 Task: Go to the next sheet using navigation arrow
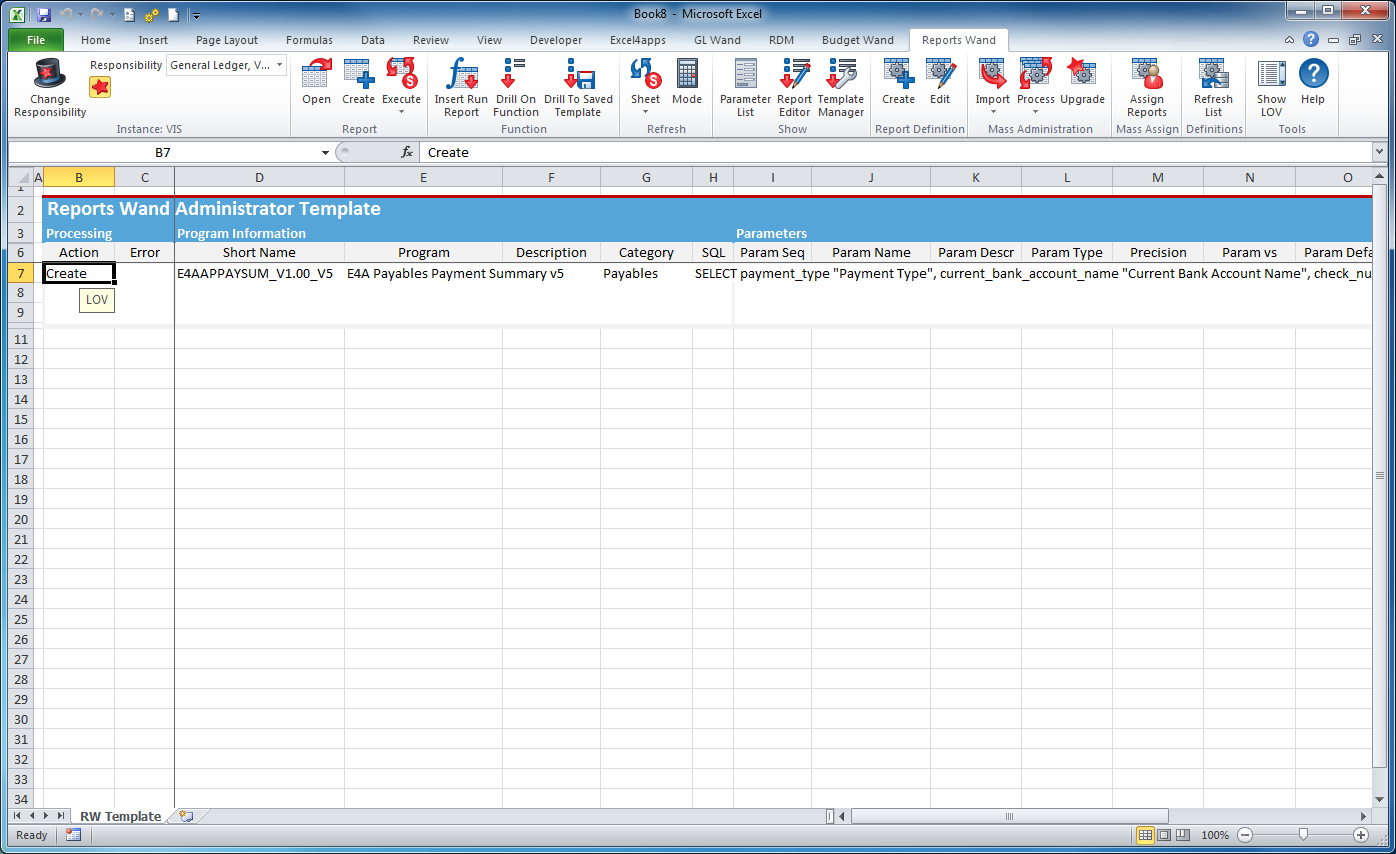point(46,816)
